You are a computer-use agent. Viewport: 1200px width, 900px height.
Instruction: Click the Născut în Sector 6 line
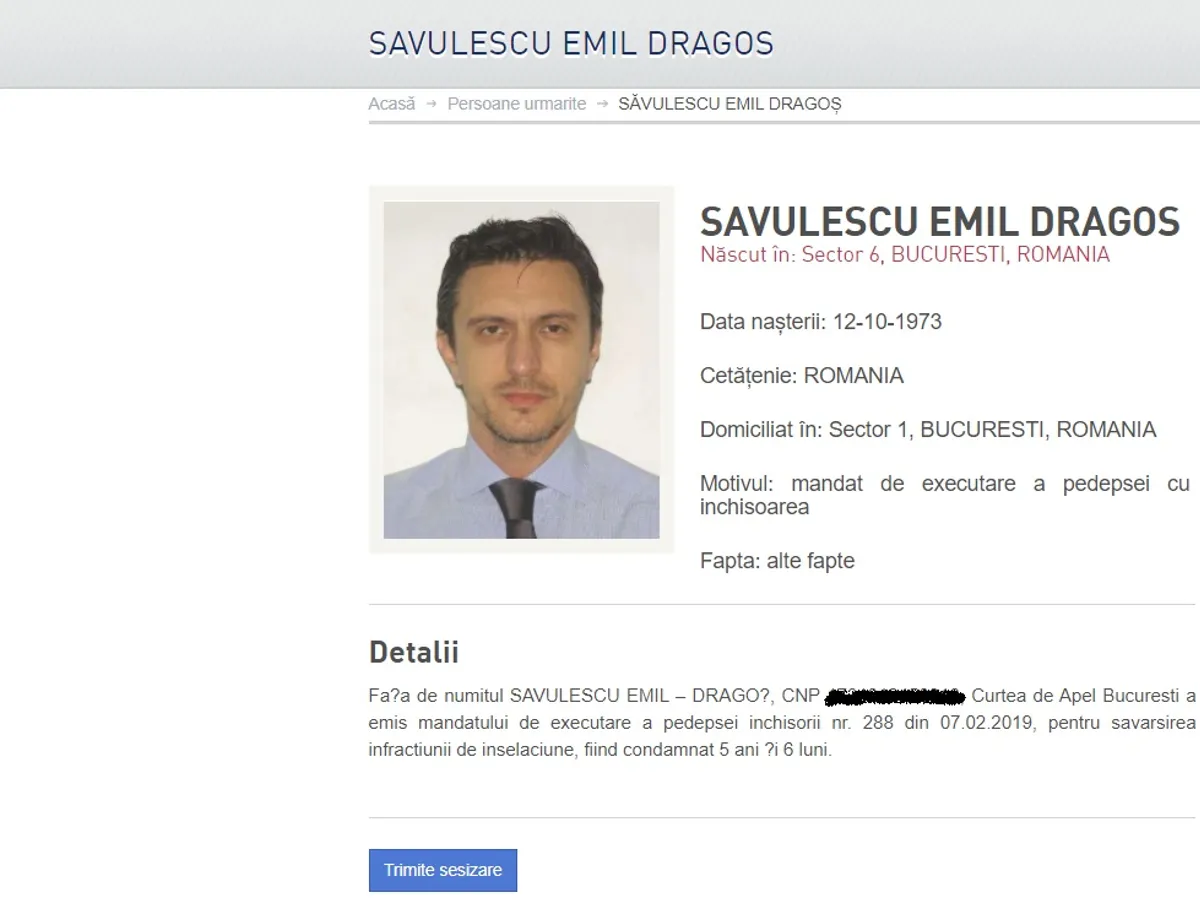coord(905,255)
